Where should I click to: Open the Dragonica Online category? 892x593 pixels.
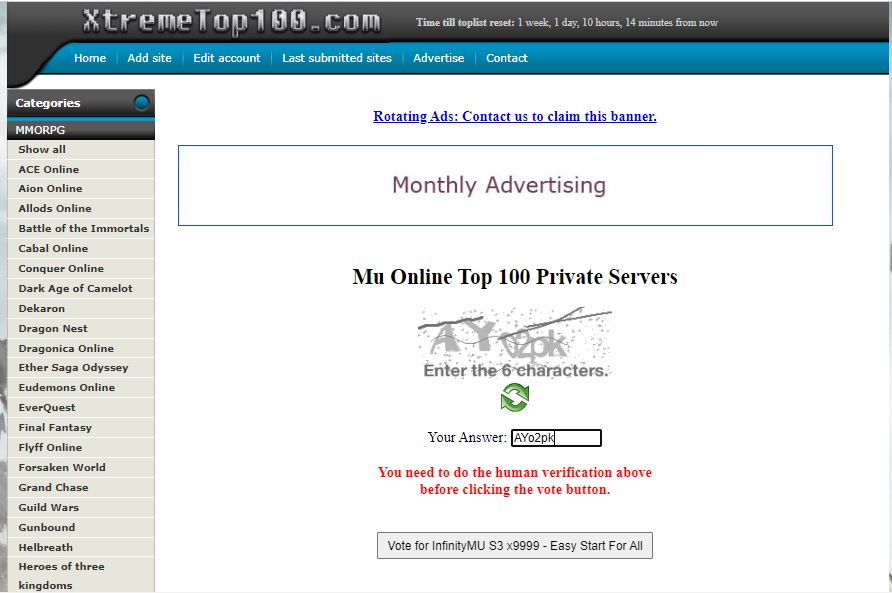[x=81, y=348]
